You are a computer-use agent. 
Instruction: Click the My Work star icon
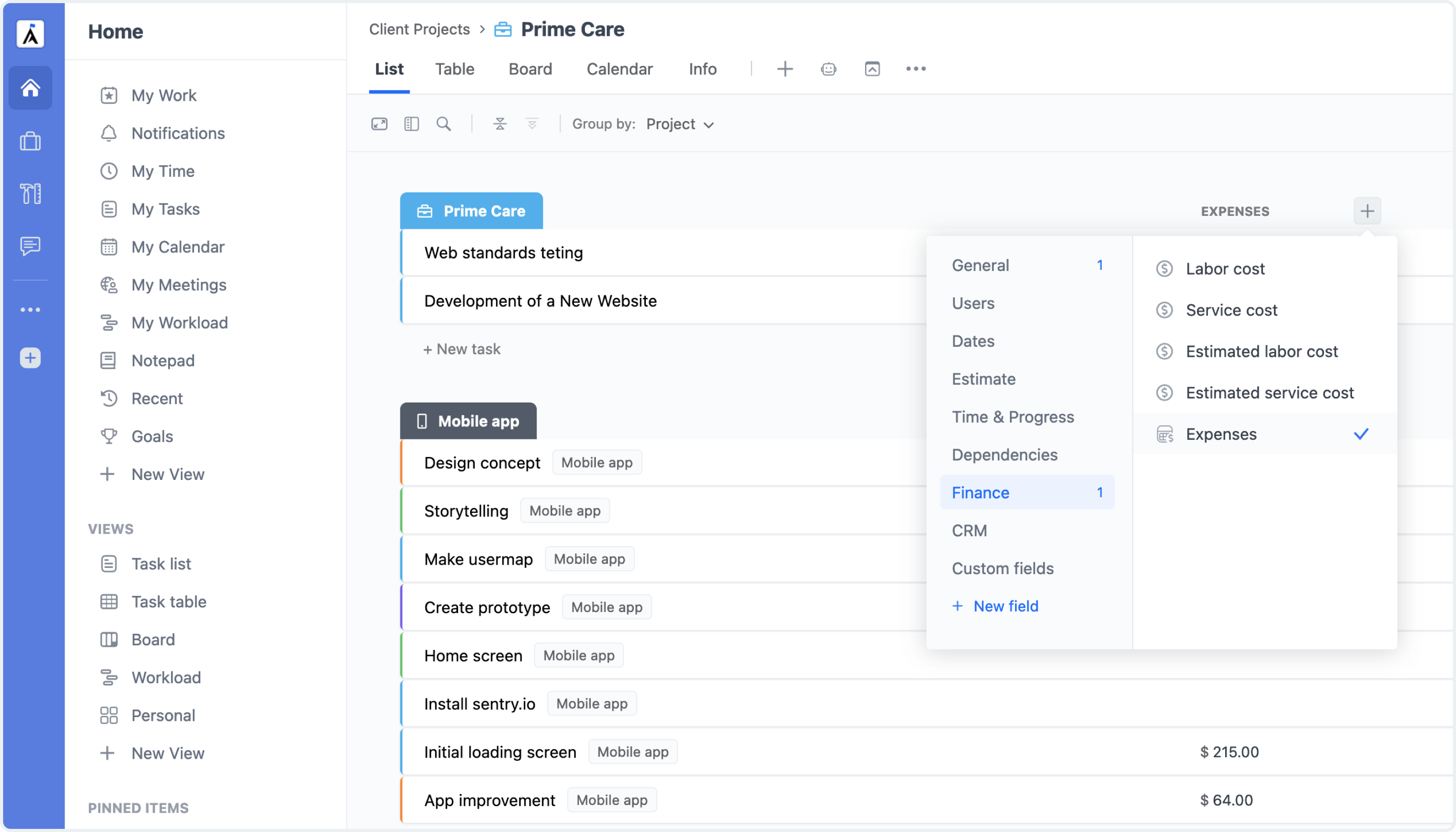pos(109,96)
